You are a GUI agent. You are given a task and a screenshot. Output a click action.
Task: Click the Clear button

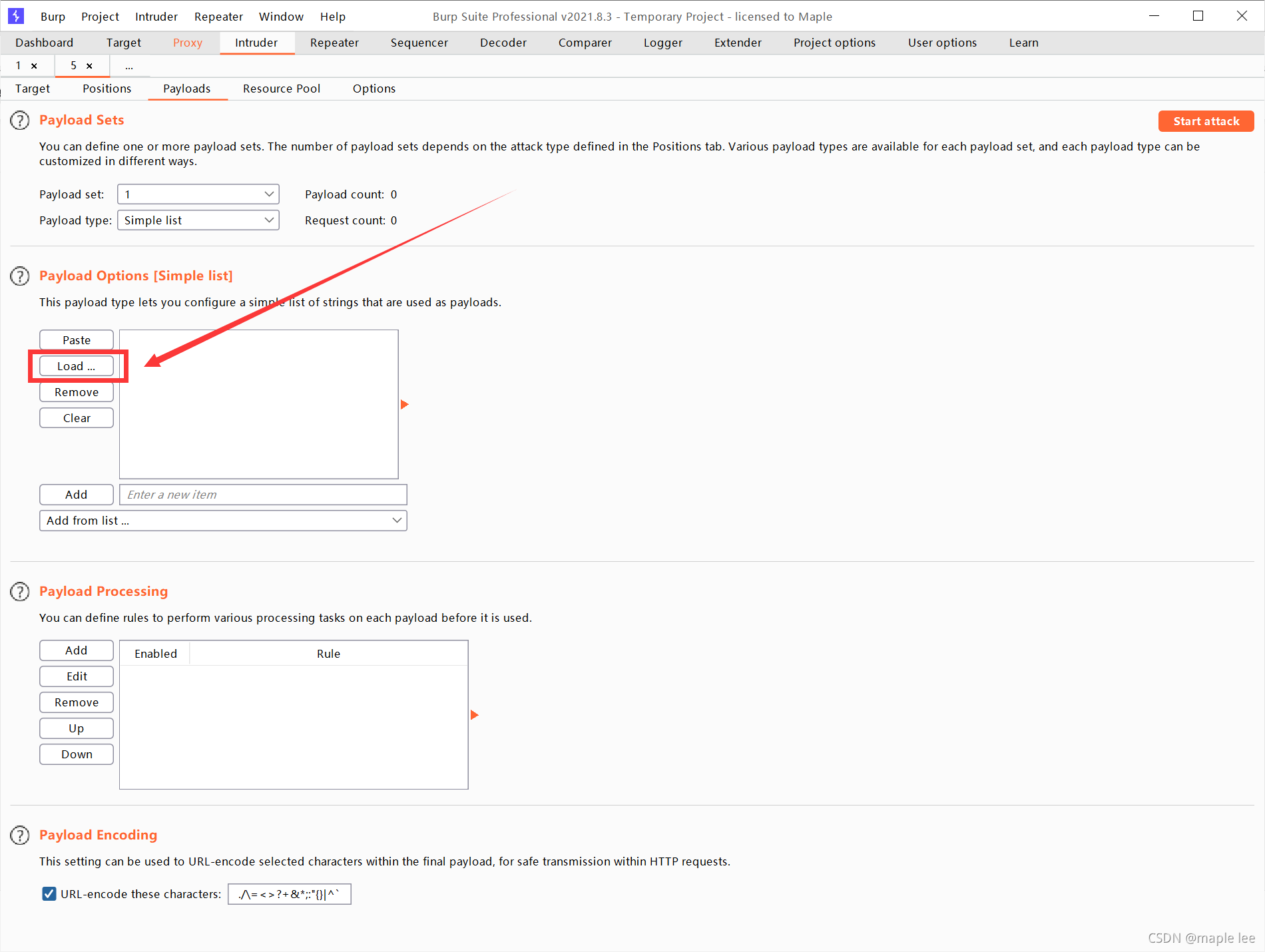pyautogui.click(x=77, y=418)
